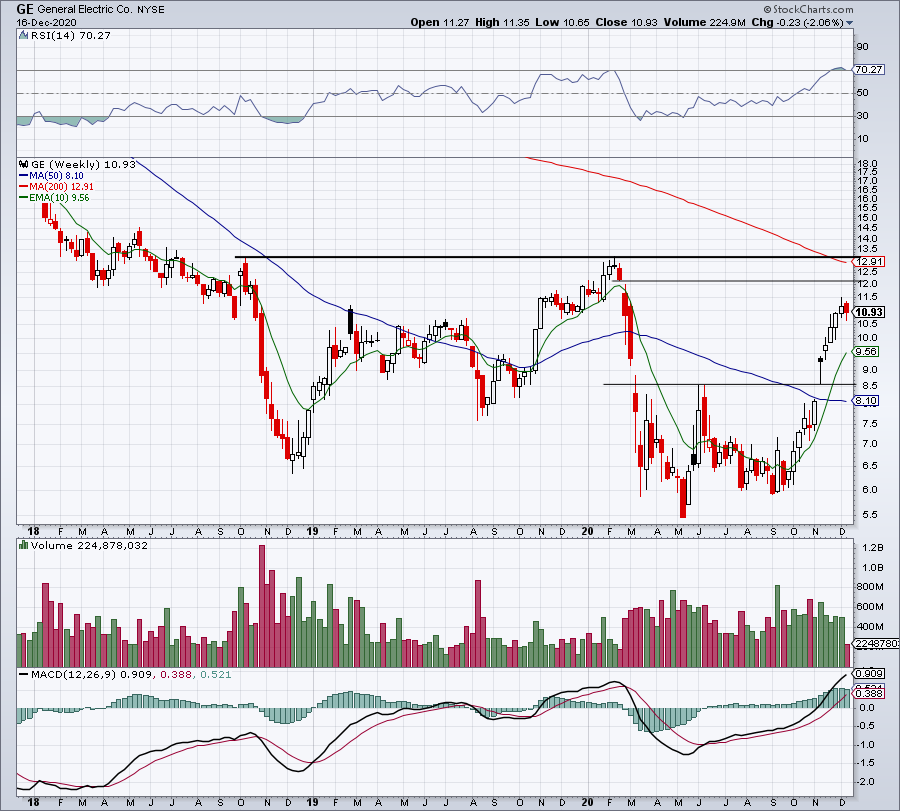The image size is (900, 811).
Task: Click the GE ticker symbol in header
Action: click(x=25, y=9)
